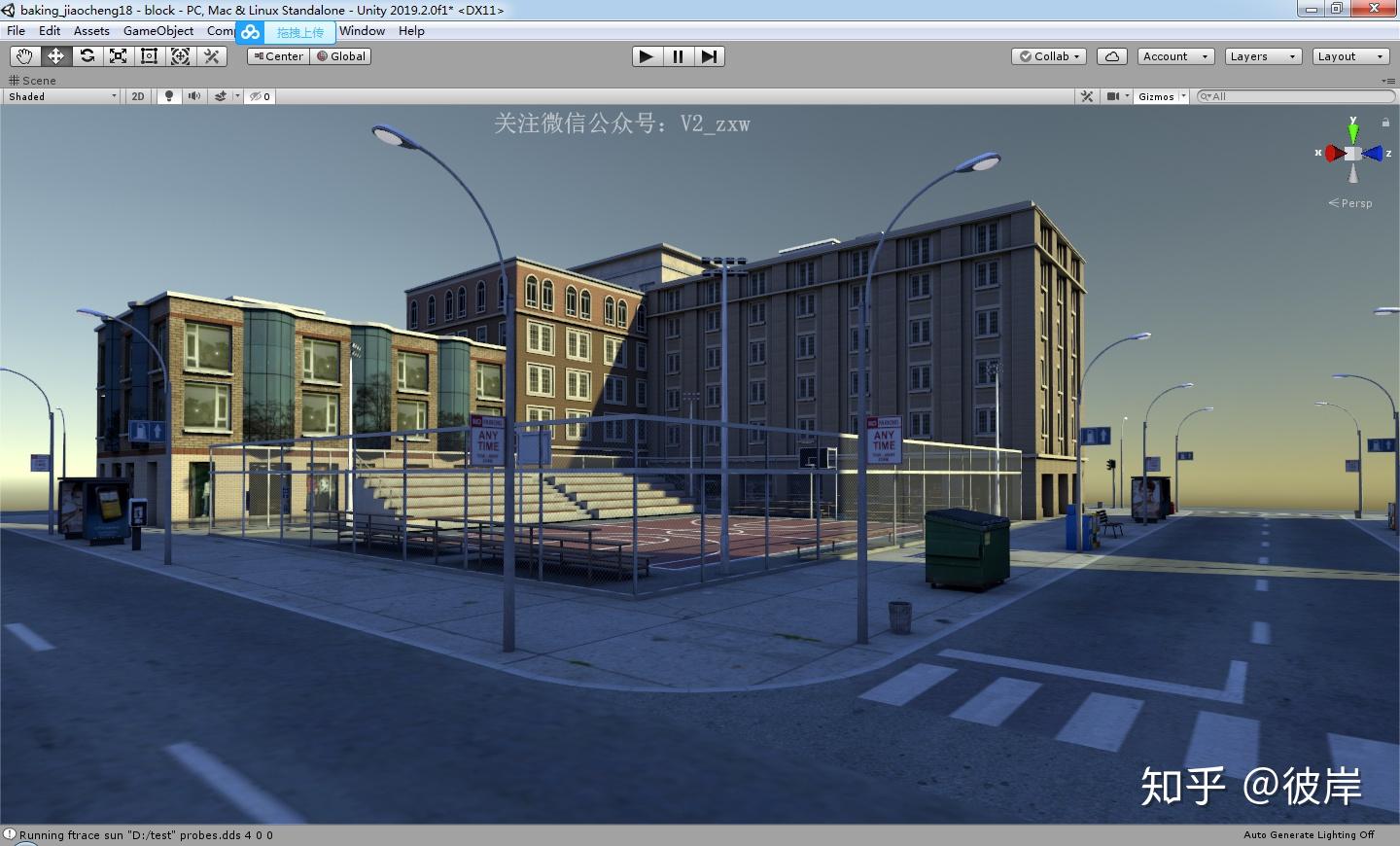Select the Hand tool
Viewport: 1400px width, 846px height.
click(24, 56)
